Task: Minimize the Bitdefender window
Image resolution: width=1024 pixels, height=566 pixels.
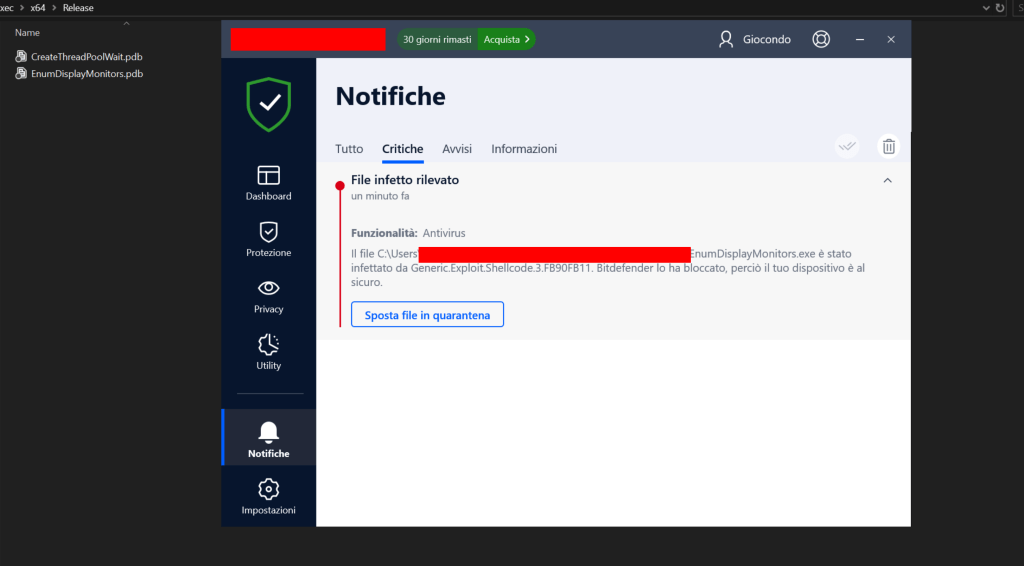Action: pos(859,39)
